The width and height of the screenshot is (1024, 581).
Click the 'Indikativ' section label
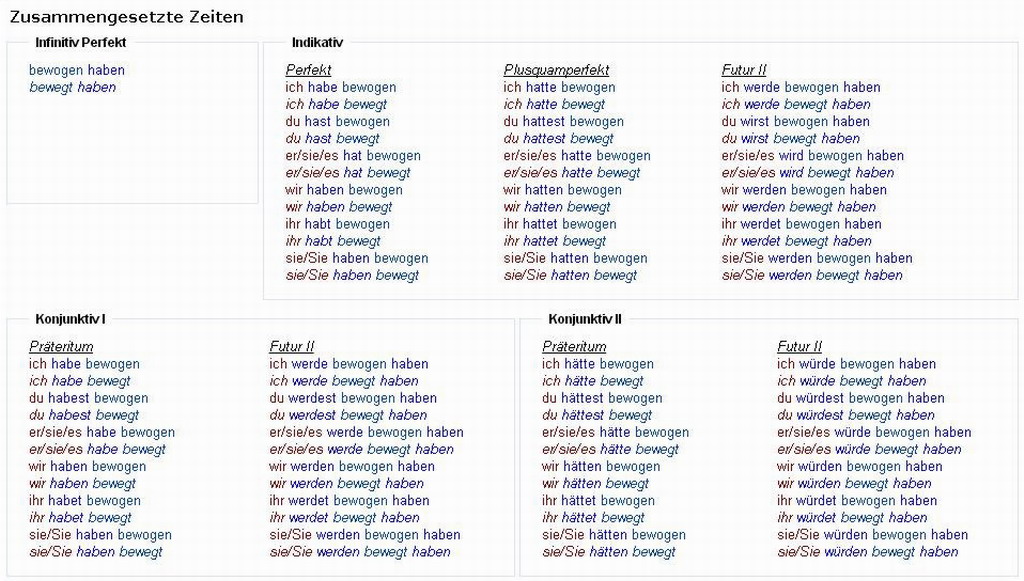tap(317, 42)
